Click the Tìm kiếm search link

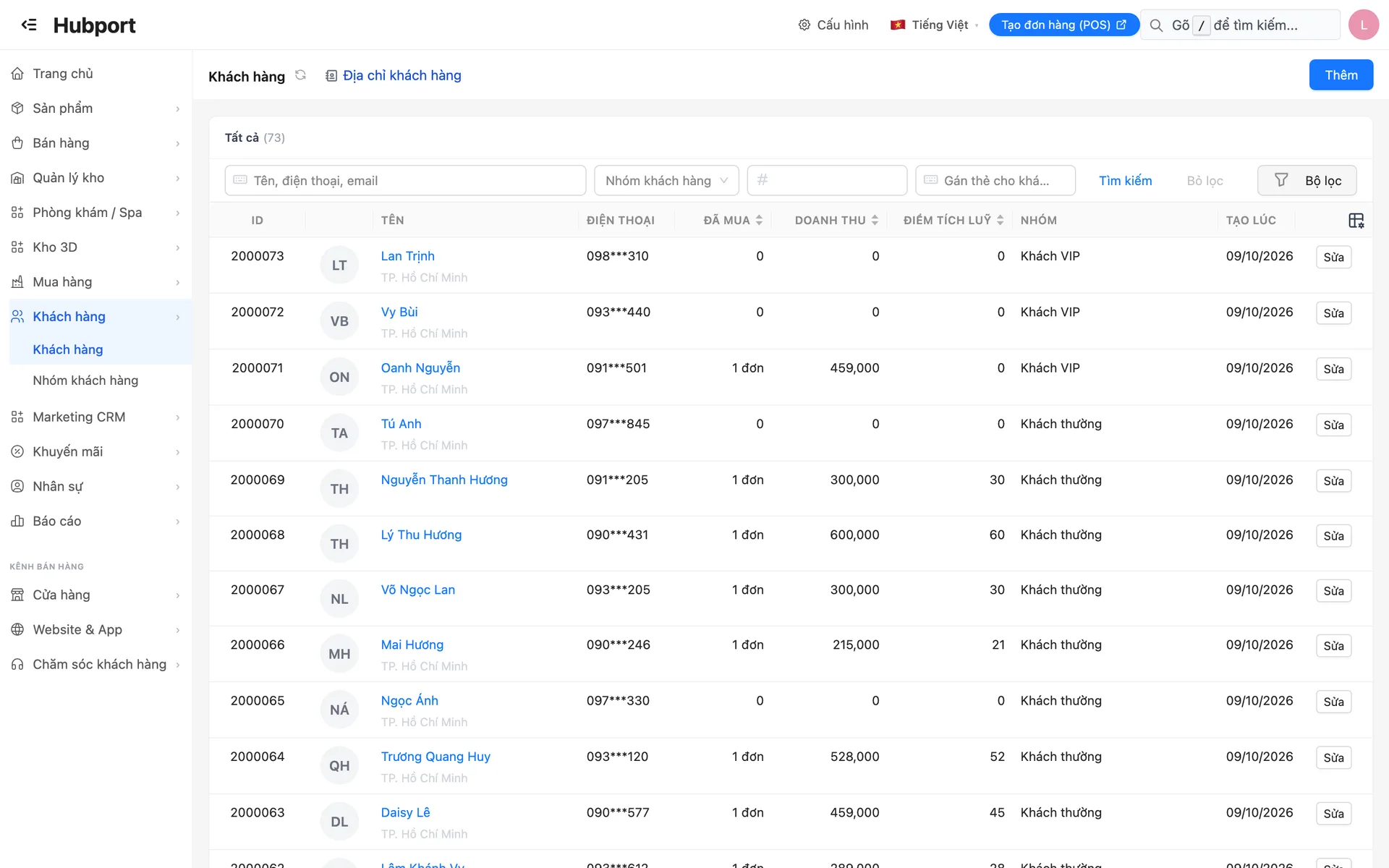click(1125, 181)
